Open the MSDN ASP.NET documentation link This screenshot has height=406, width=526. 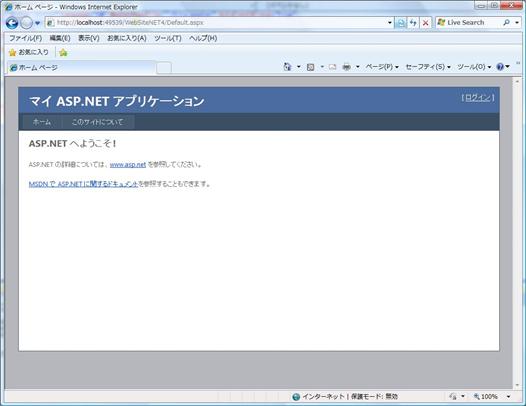click(x=83, y=184)
